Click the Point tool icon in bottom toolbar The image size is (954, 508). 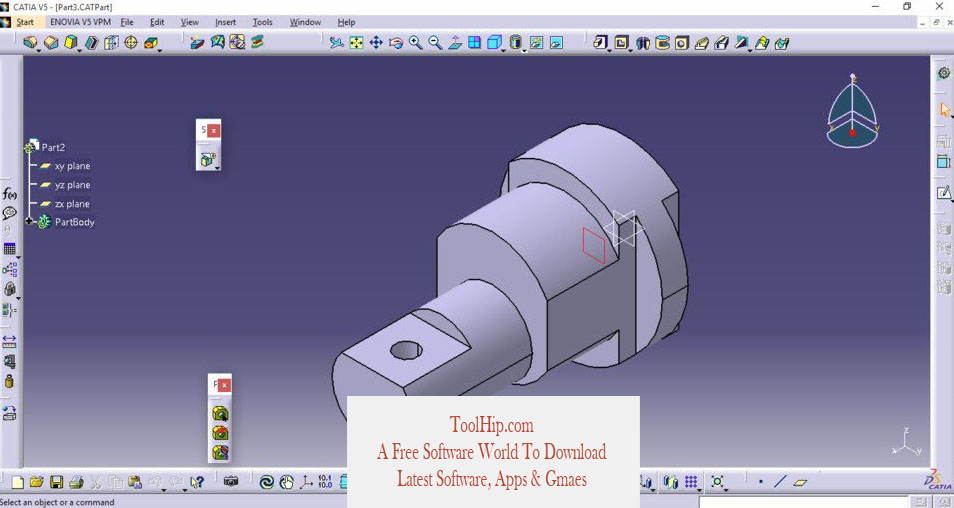761,482
